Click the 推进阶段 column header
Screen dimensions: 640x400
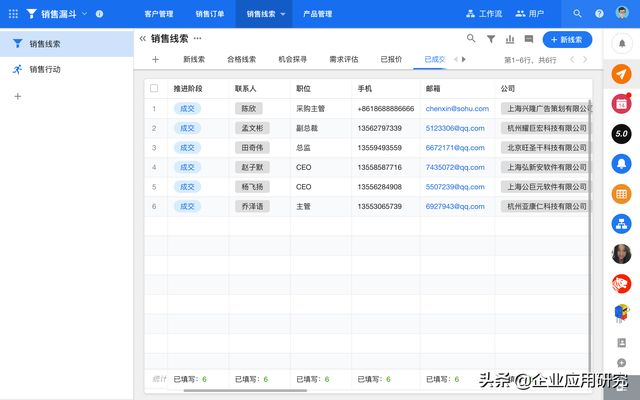[188, 89]
